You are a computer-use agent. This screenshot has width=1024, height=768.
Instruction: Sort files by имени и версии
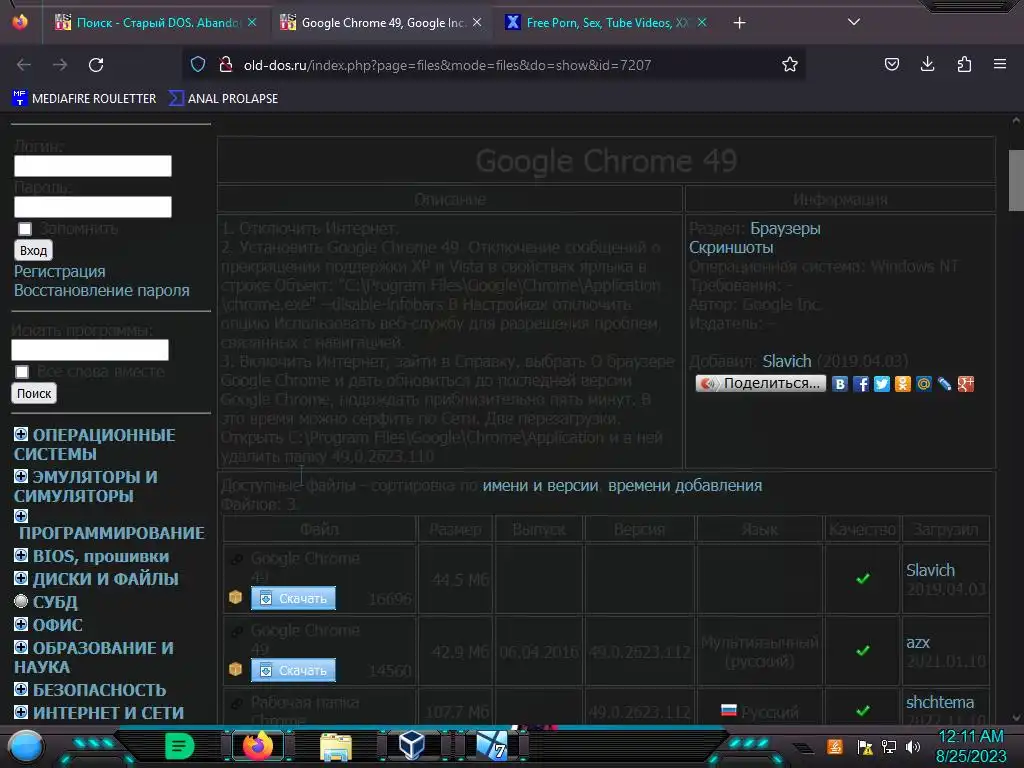tap(540, 486)
